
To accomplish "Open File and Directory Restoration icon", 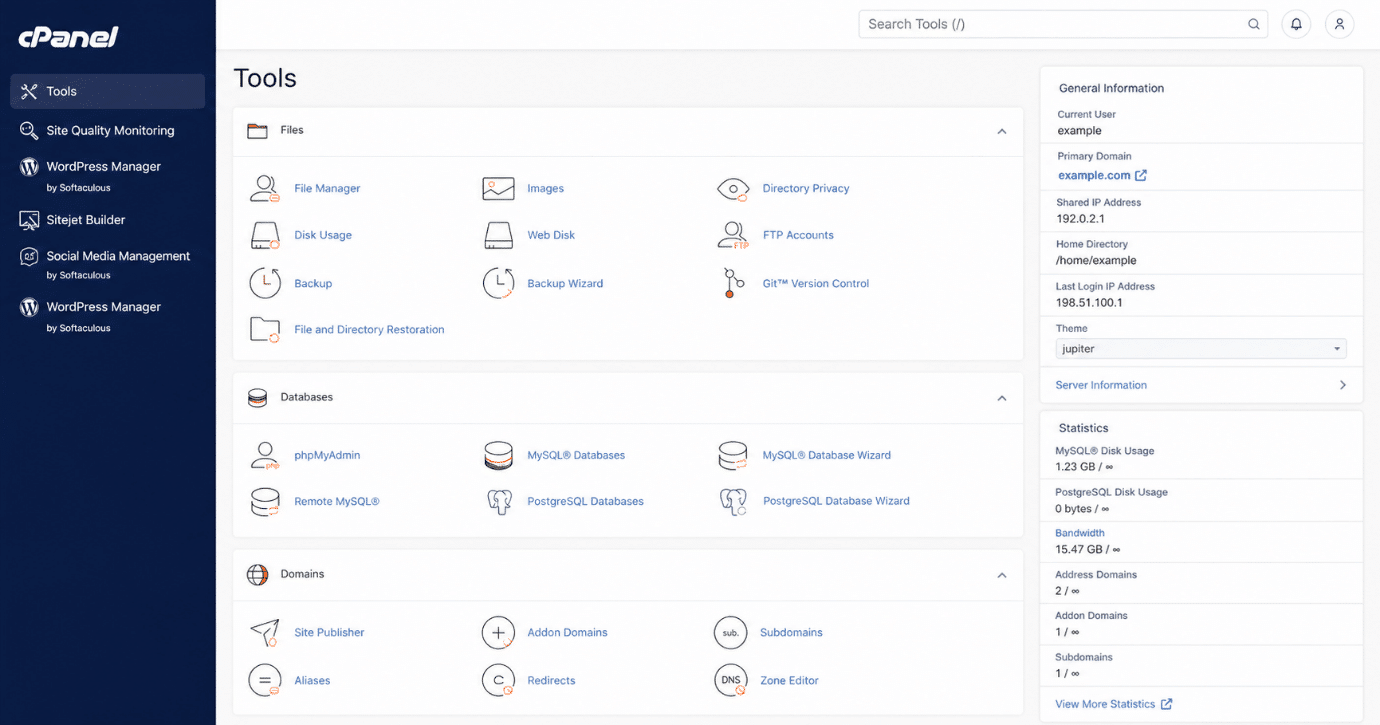I will click(x=265, y=329).
